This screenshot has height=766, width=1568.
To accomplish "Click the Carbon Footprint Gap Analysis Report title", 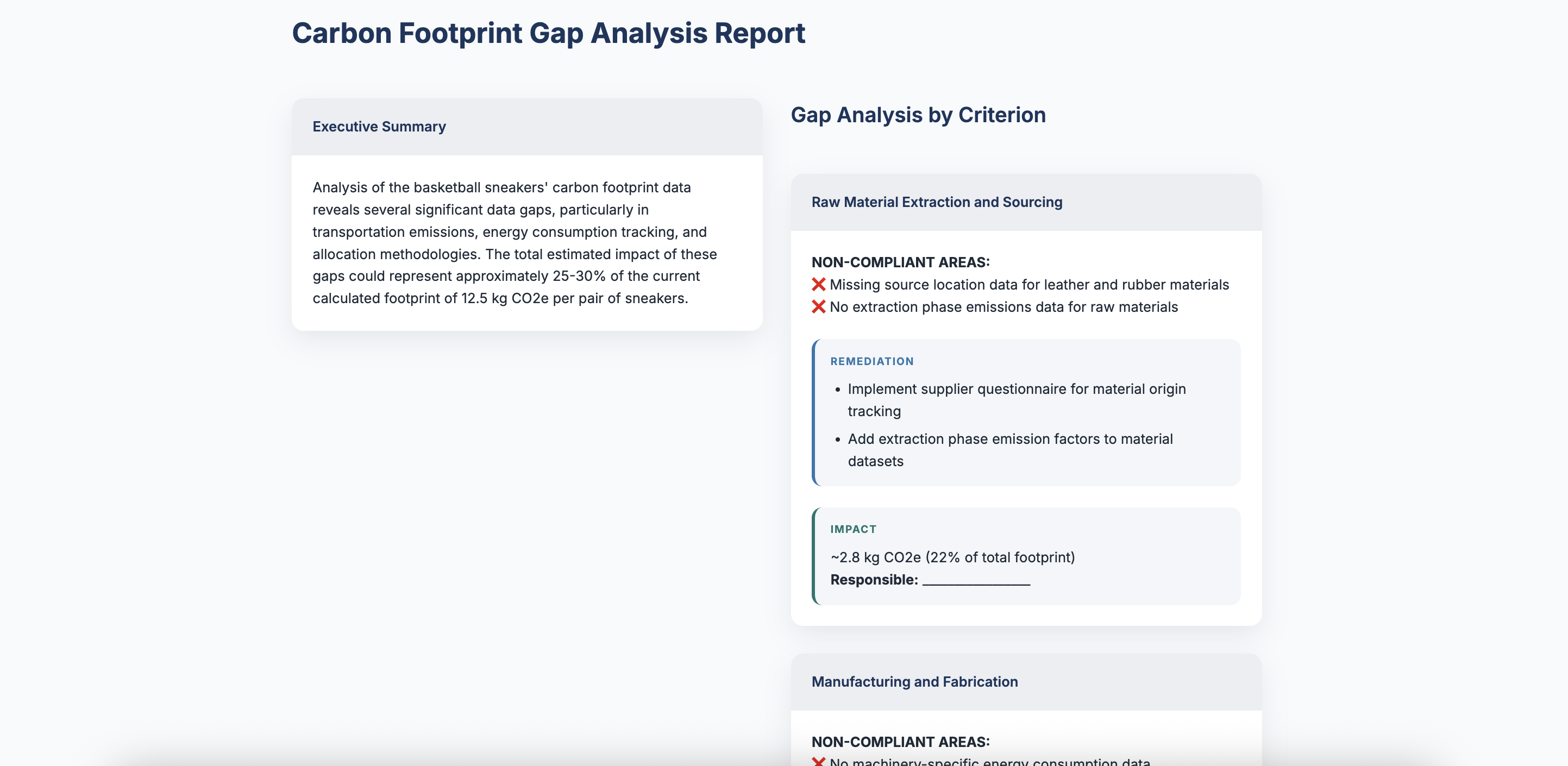I will click(x=548, y=33).
